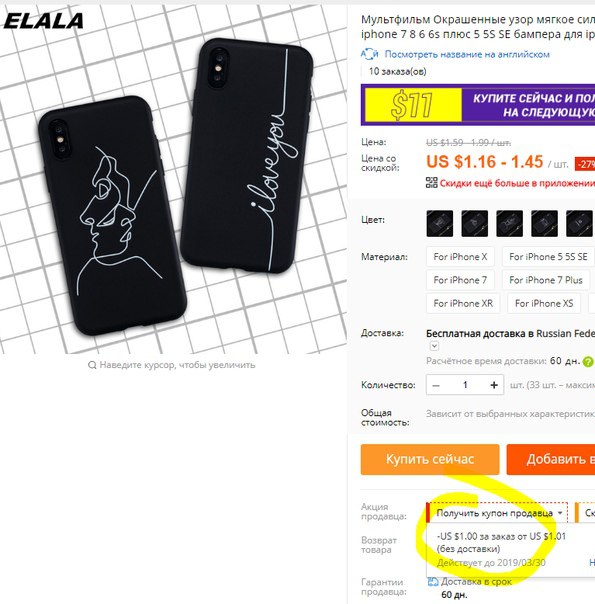Open the view English title link
This screenshot has width=595, height=604.
point(467,54)
